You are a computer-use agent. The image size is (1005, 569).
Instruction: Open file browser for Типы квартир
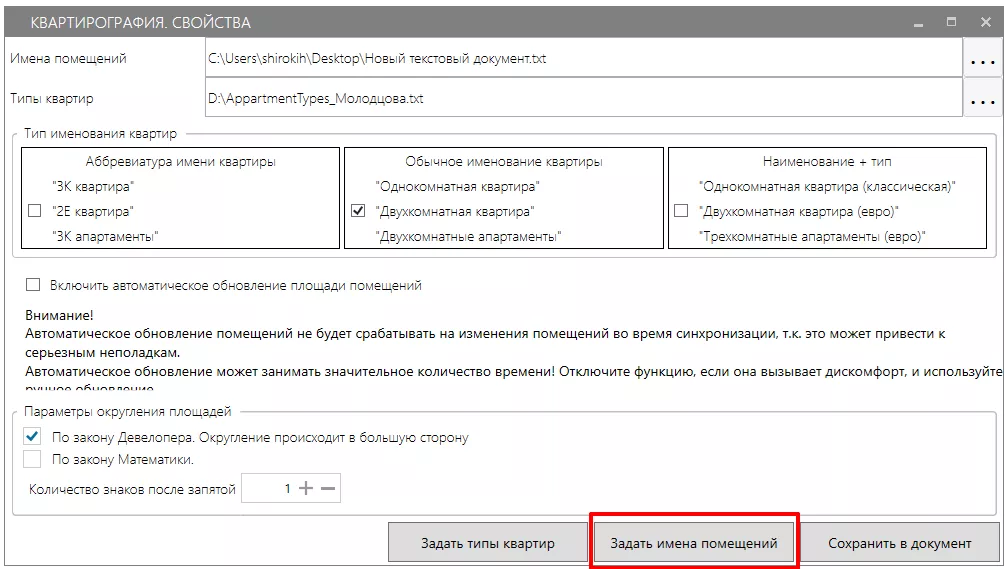[982, 99]
